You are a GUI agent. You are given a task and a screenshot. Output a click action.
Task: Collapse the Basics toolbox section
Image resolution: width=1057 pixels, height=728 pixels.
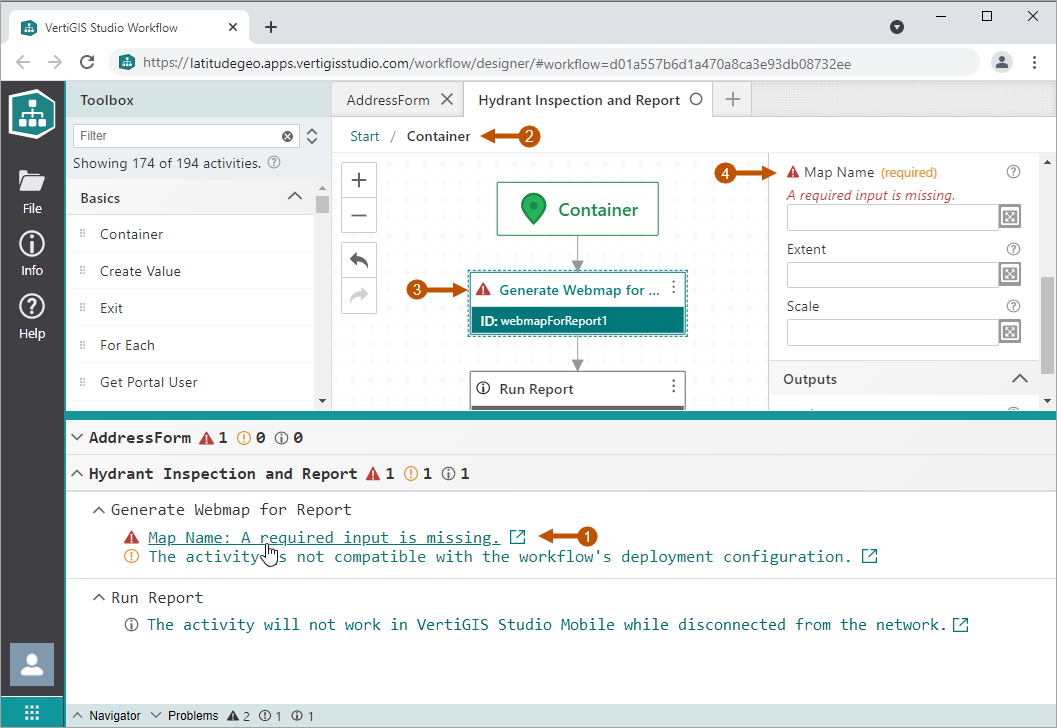pos(295,197)
